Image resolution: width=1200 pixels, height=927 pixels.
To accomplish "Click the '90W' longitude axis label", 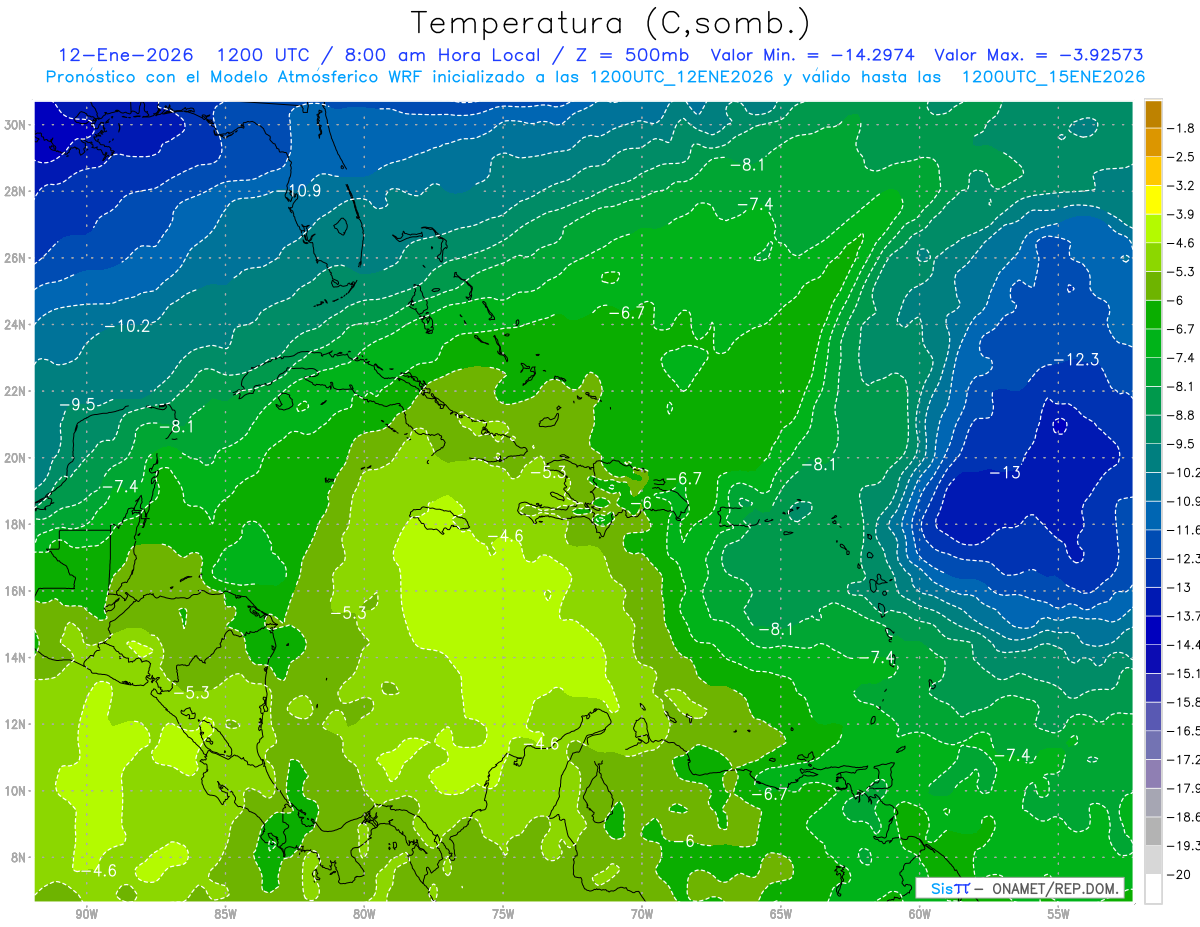I will click(x=86, y=914).
